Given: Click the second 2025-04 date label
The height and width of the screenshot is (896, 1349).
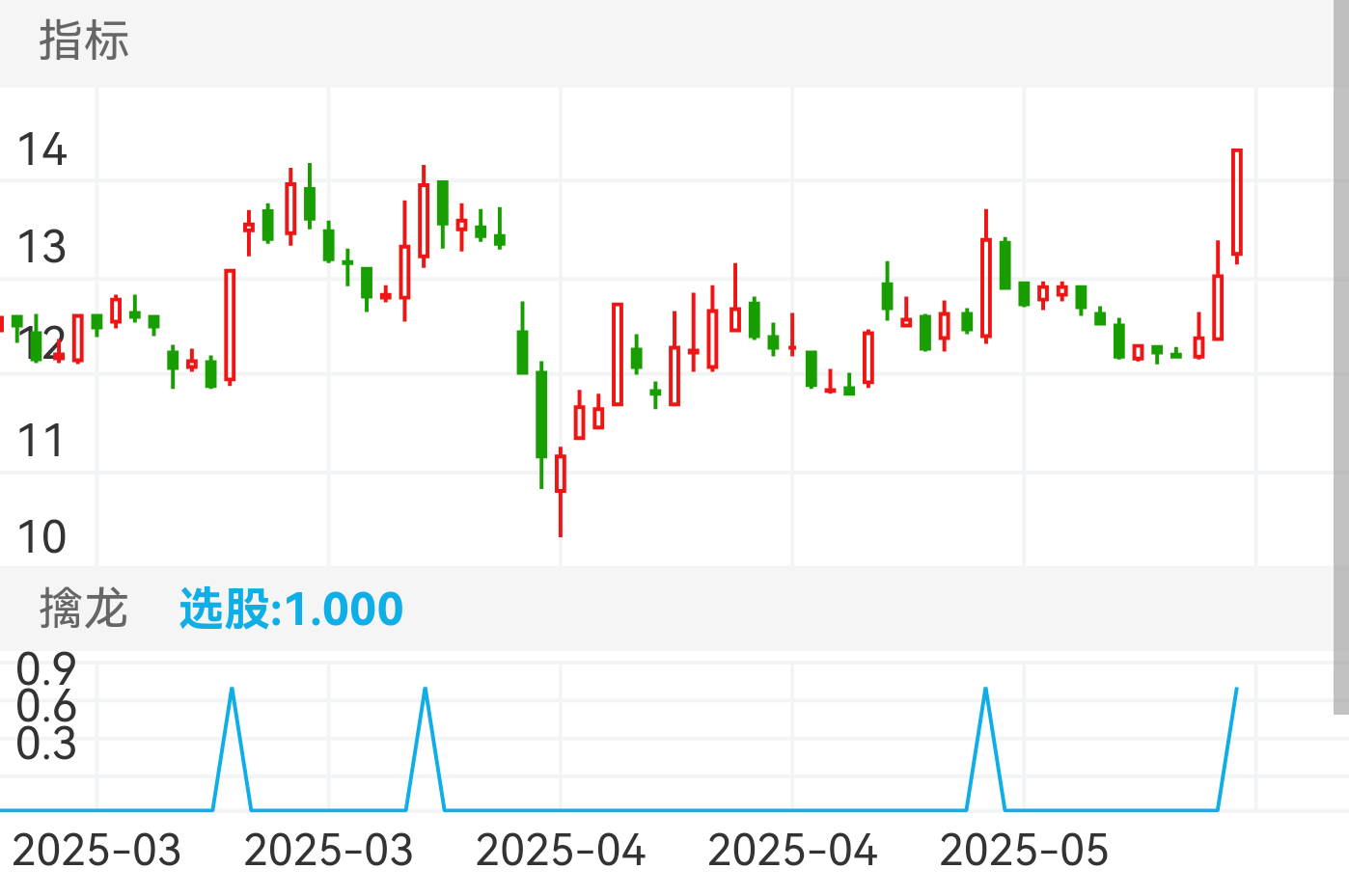Looking at the screenshot, I should pos(792,851).
